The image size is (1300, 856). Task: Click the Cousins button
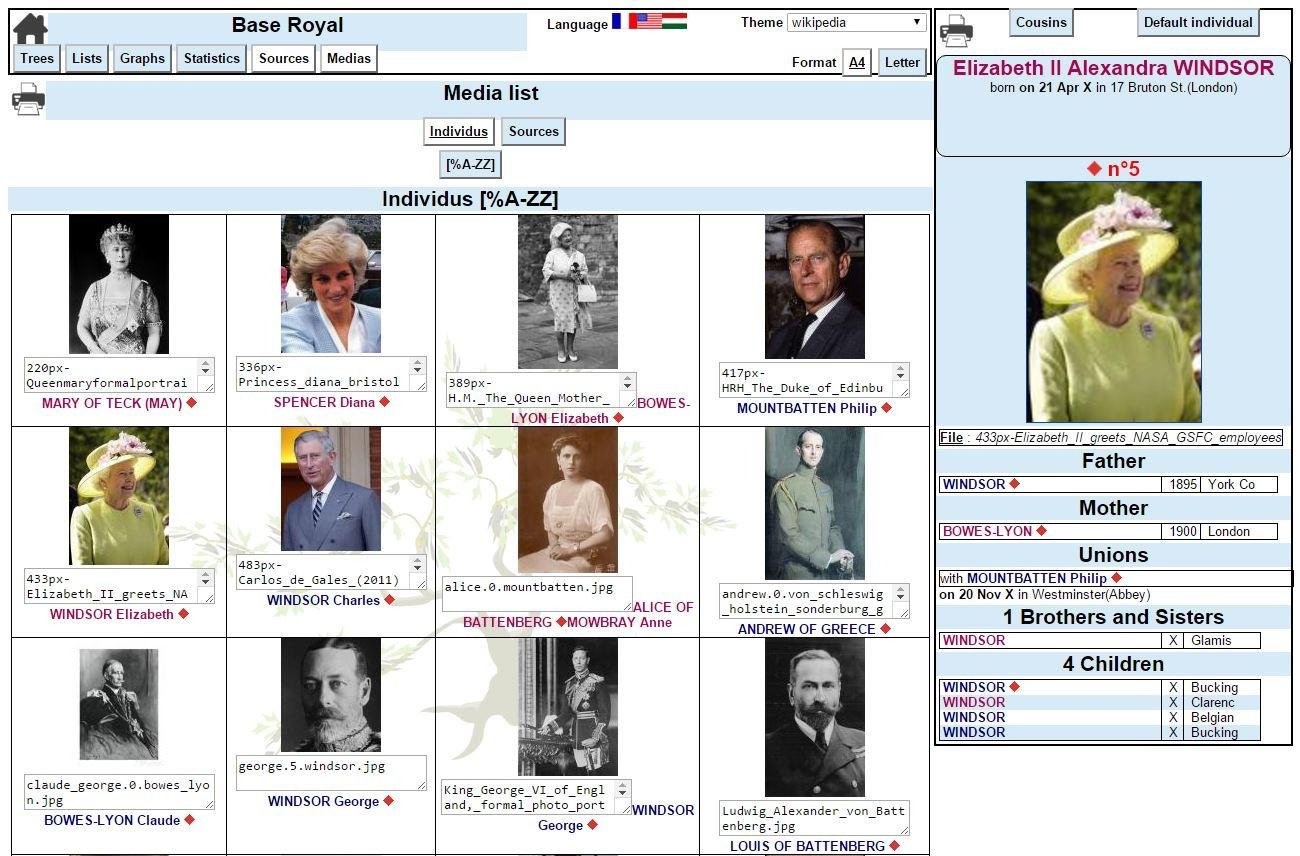click(x=1041, y=21)
